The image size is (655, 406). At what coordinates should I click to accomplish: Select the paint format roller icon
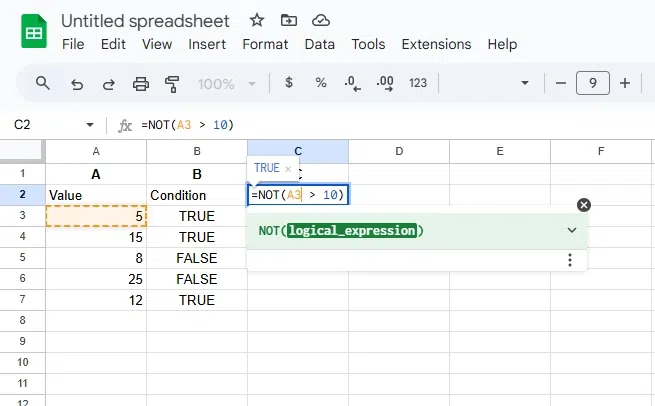pos(171,83)
